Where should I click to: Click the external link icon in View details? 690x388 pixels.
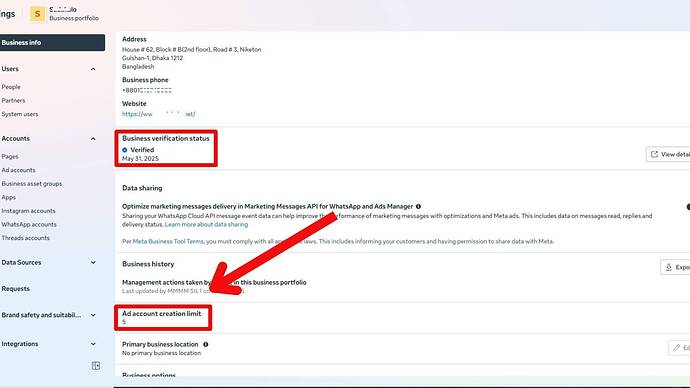(x=654, y=154)
